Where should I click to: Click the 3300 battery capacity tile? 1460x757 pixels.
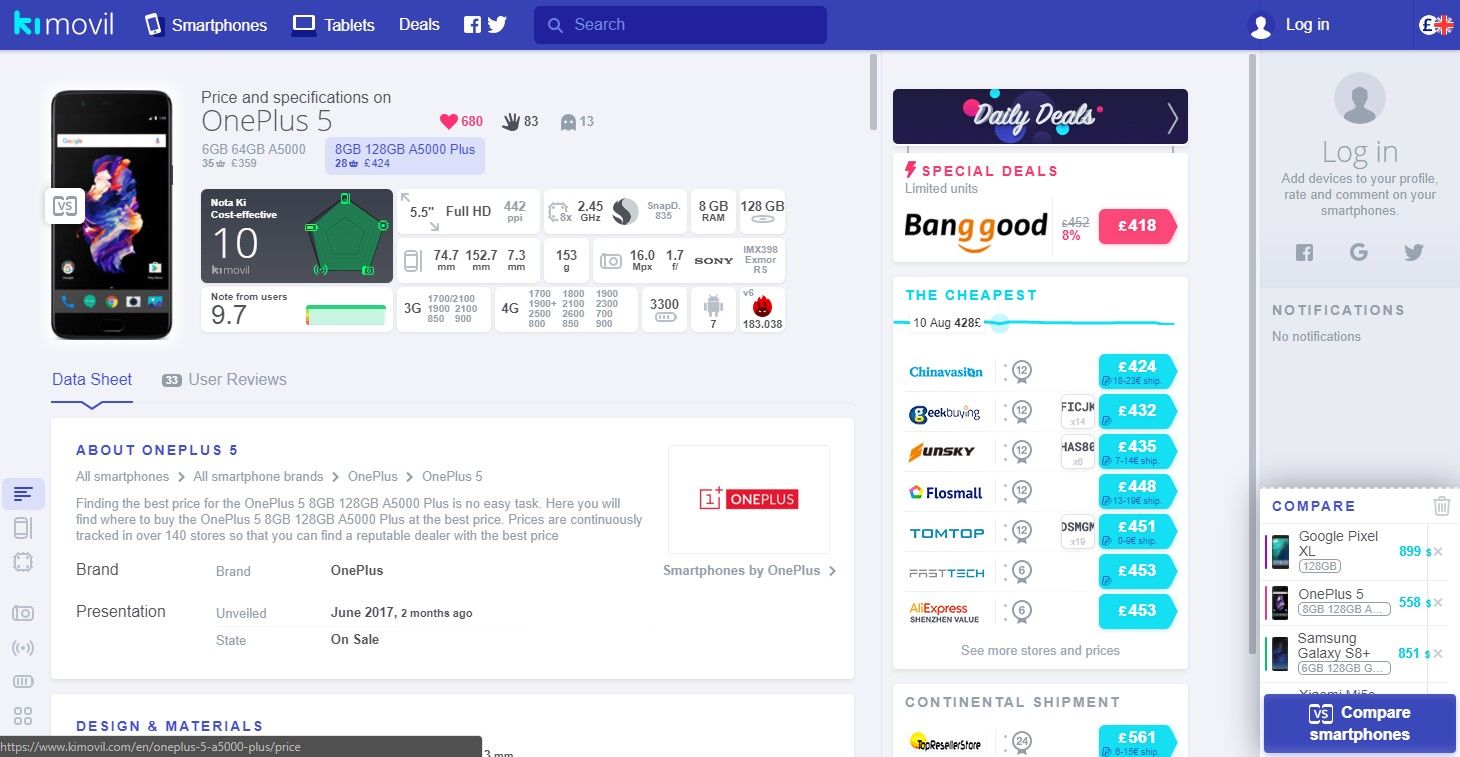pyautogui.click(x=664, y=310)
